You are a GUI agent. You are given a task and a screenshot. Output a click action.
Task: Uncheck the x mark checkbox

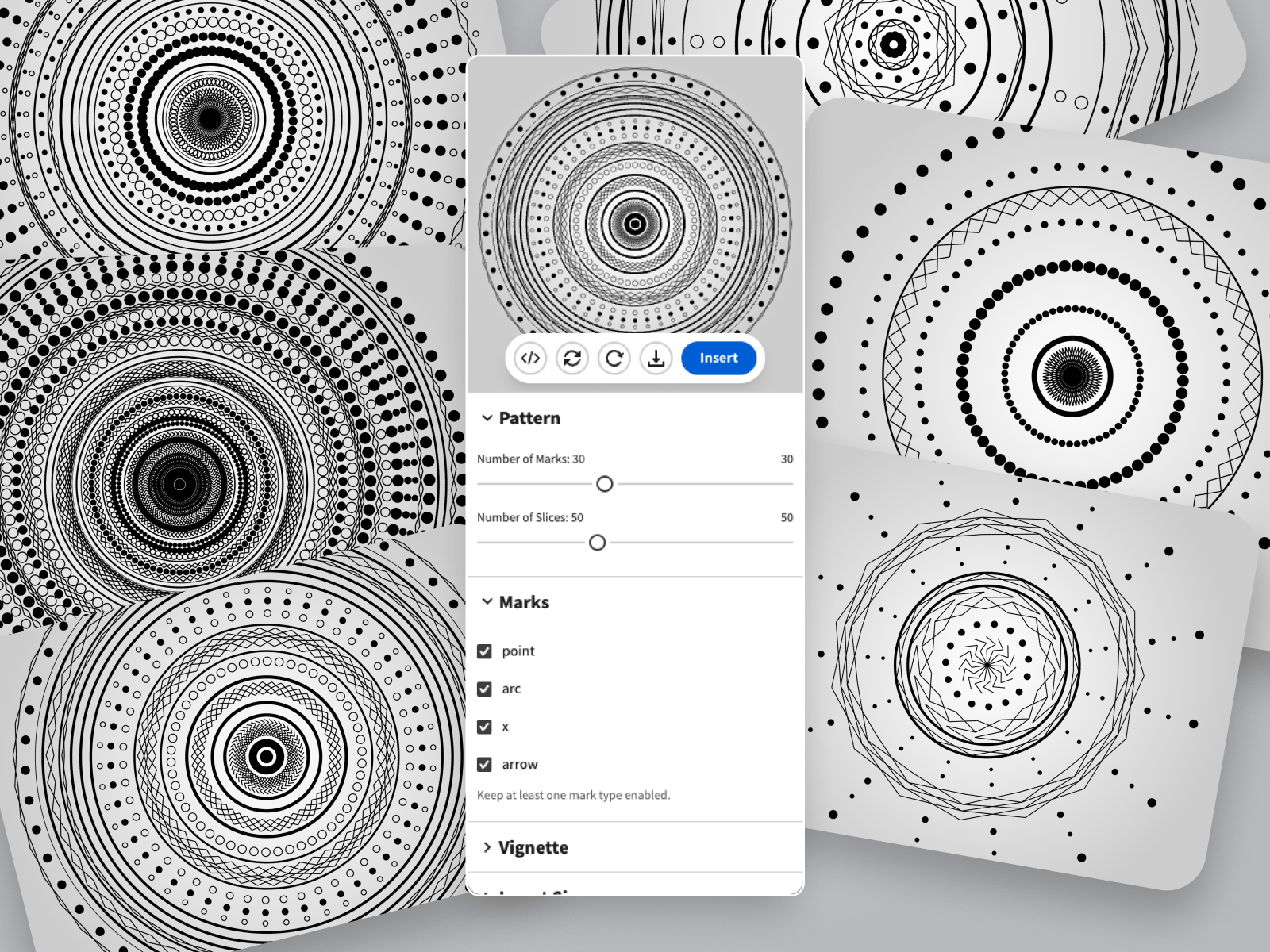[484, 727]
